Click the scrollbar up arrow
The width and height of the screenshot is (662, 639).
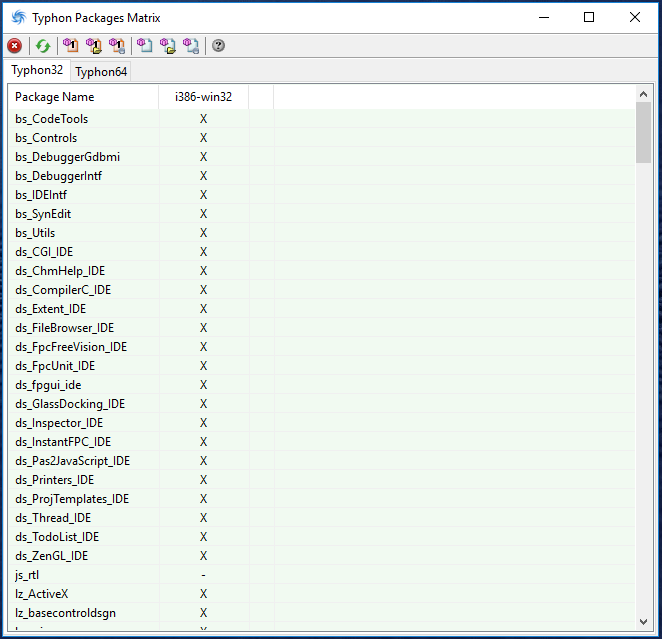click(x=643, y=94)
